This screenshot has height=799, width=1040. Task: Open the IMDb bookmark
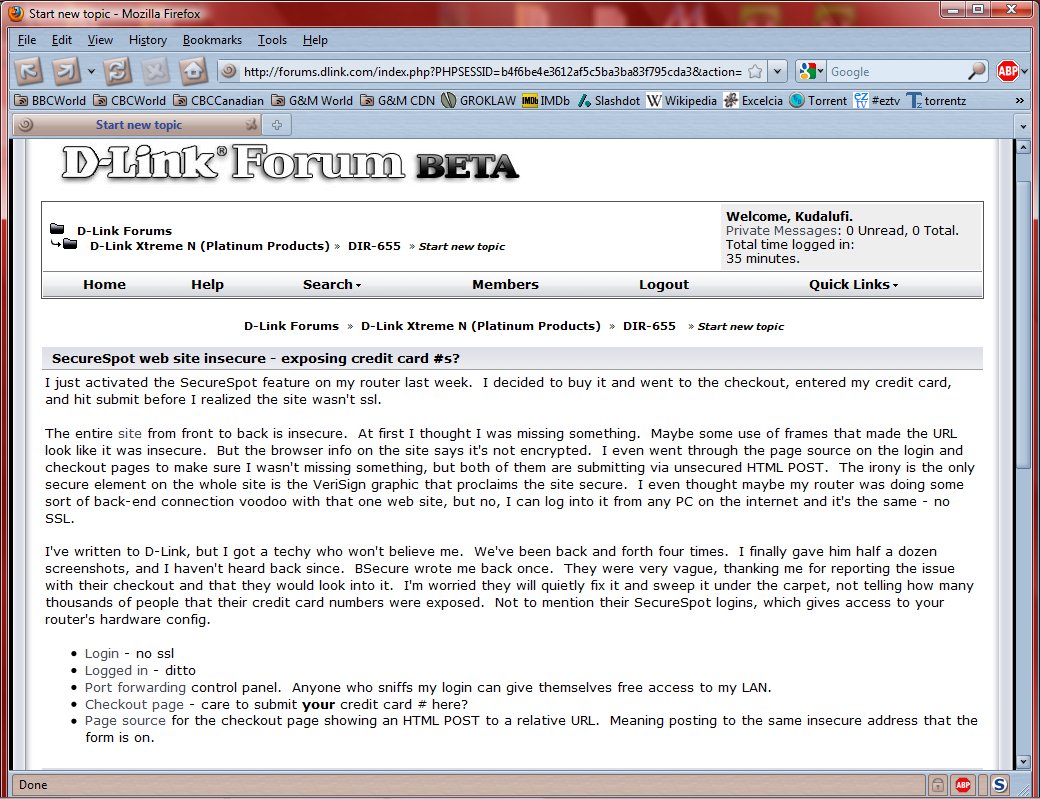(x=546, y=101)
